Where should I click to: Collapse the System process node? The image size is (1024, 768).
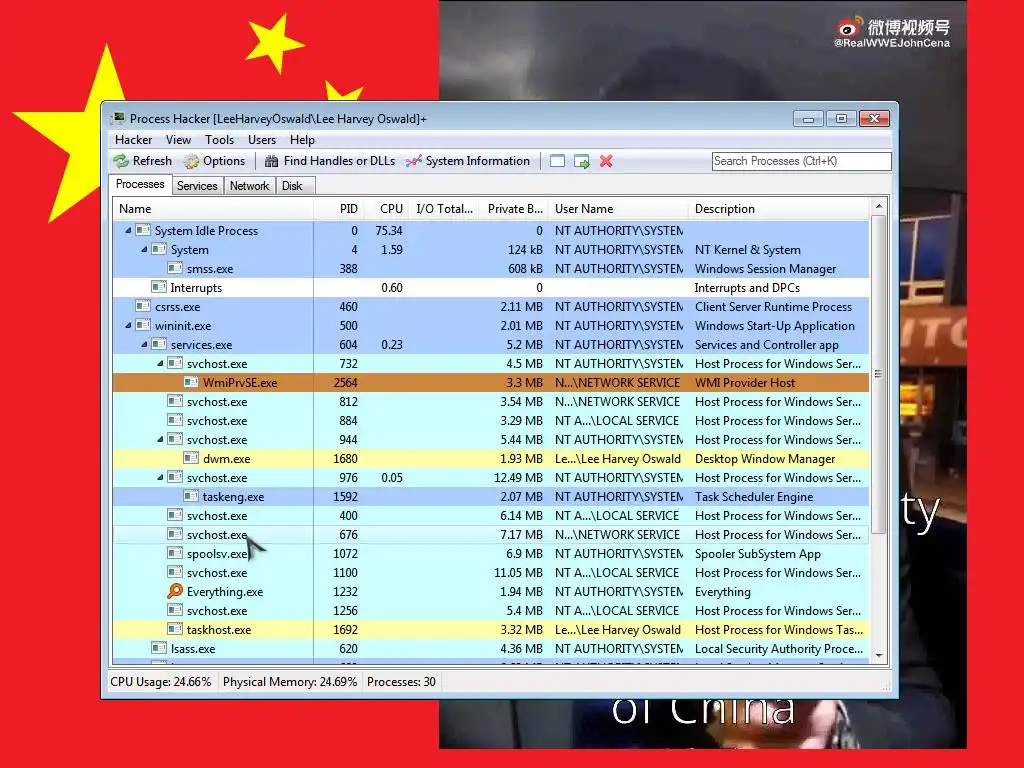pos(144,249)
